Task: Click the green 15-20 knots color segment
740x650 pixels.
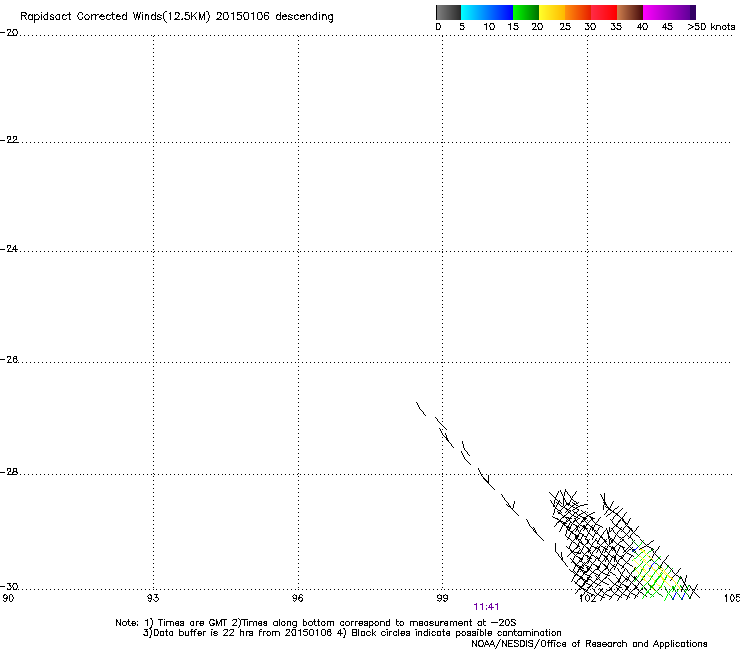Action: tap(526, 12)
